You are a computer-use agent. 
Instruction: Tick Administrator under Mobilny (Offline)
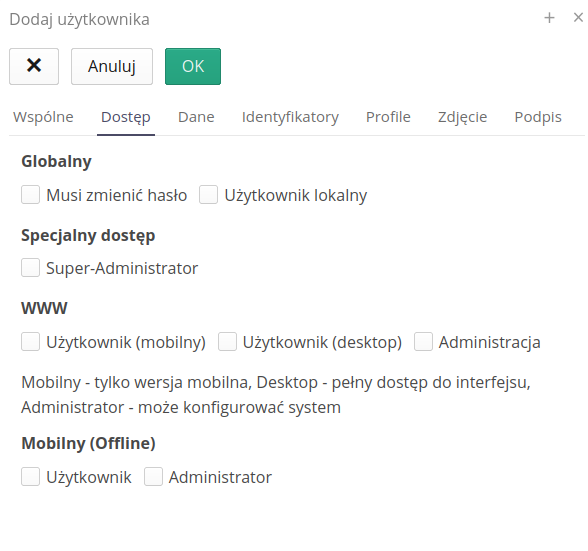153,477
